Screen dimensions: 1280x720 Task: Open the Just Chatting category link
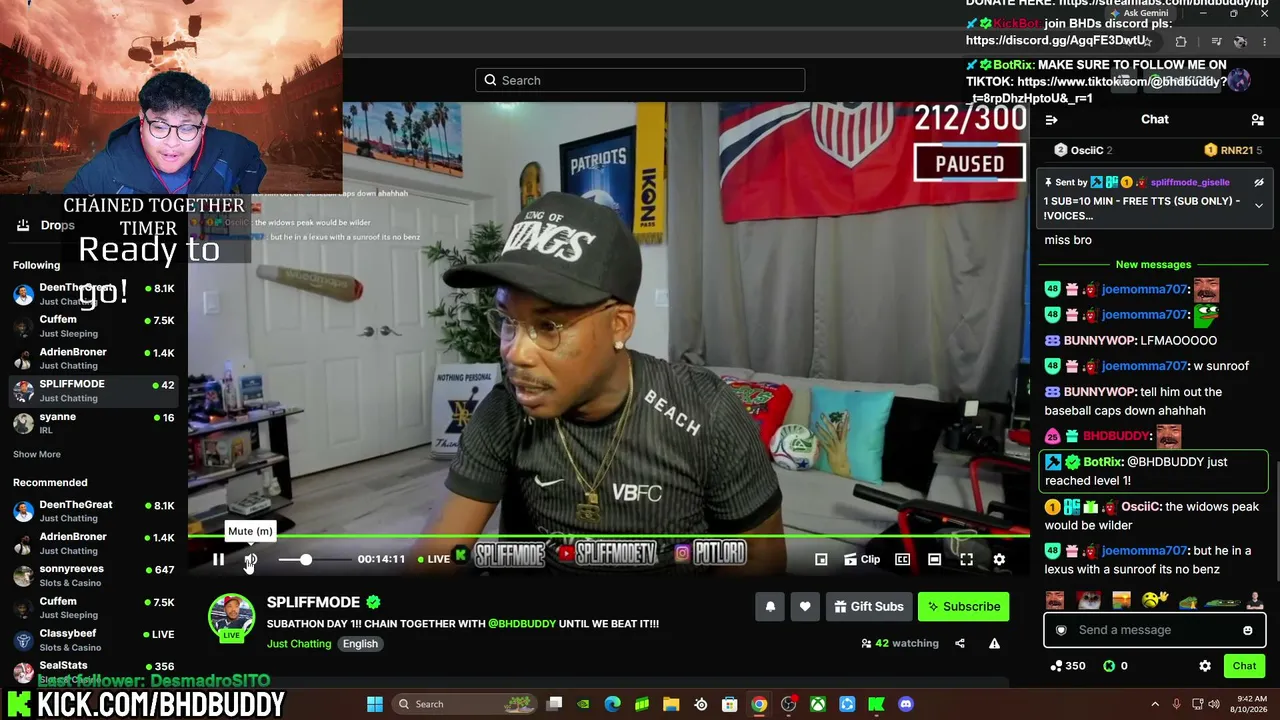click(x=299, y=644)
